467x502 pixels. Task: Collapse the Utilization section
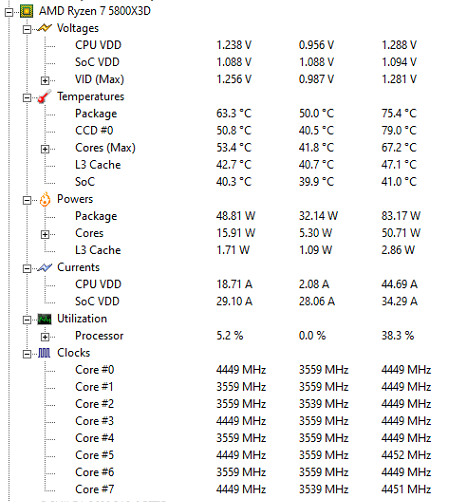click(27, 320)
